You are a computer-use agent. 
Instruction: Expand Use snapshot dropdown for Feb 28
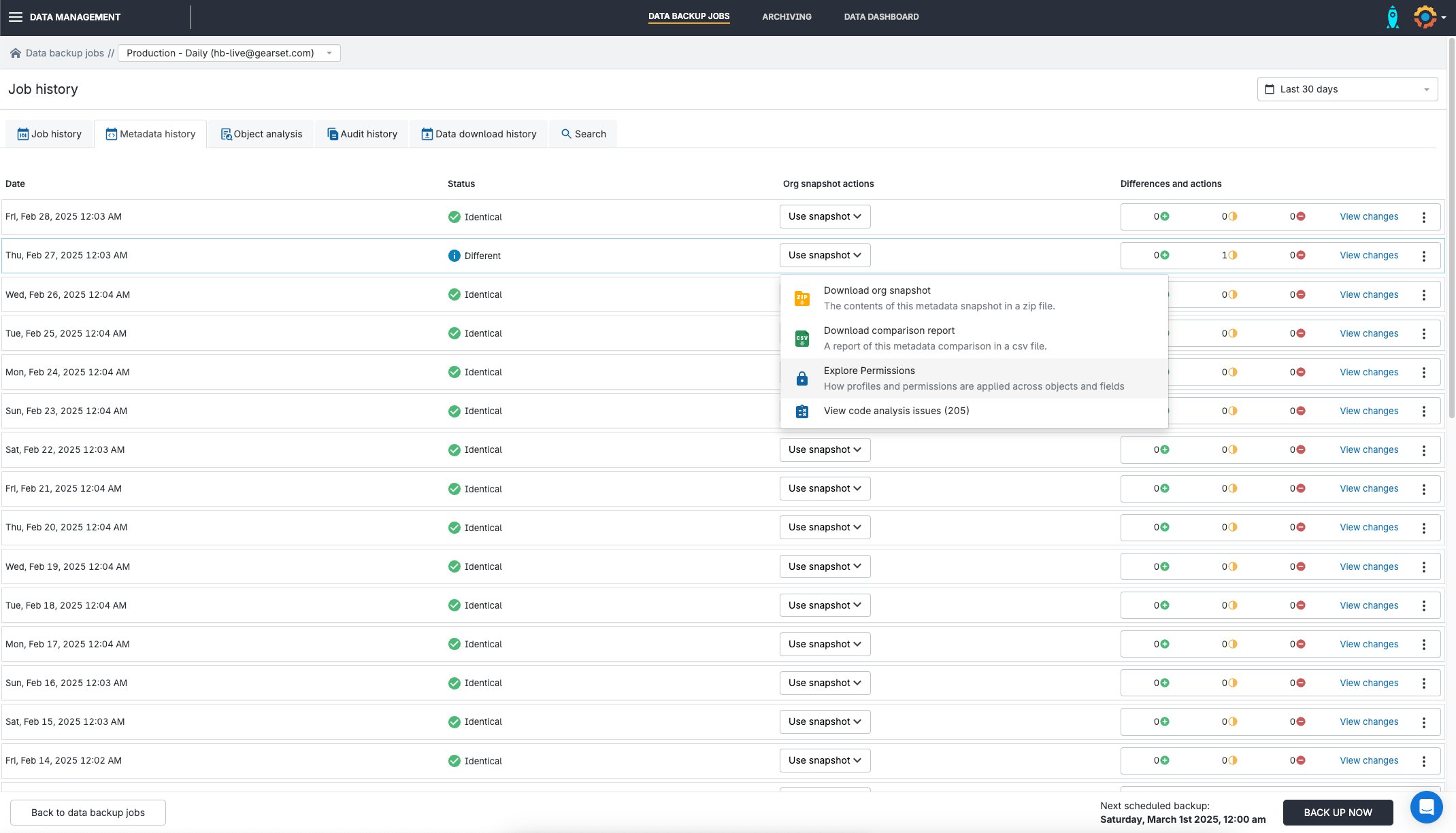pos(825,216)
